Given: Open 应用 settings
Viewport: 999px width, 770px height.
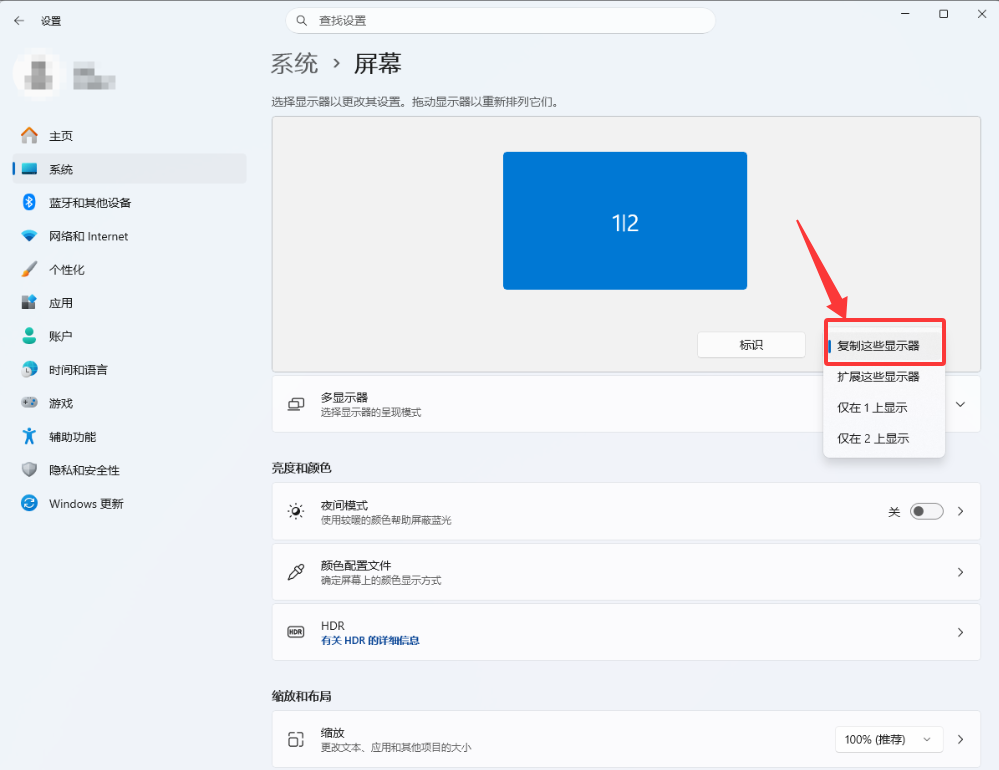Looking at the screenshot, I should pyautogui.click(x=129, y=303).
